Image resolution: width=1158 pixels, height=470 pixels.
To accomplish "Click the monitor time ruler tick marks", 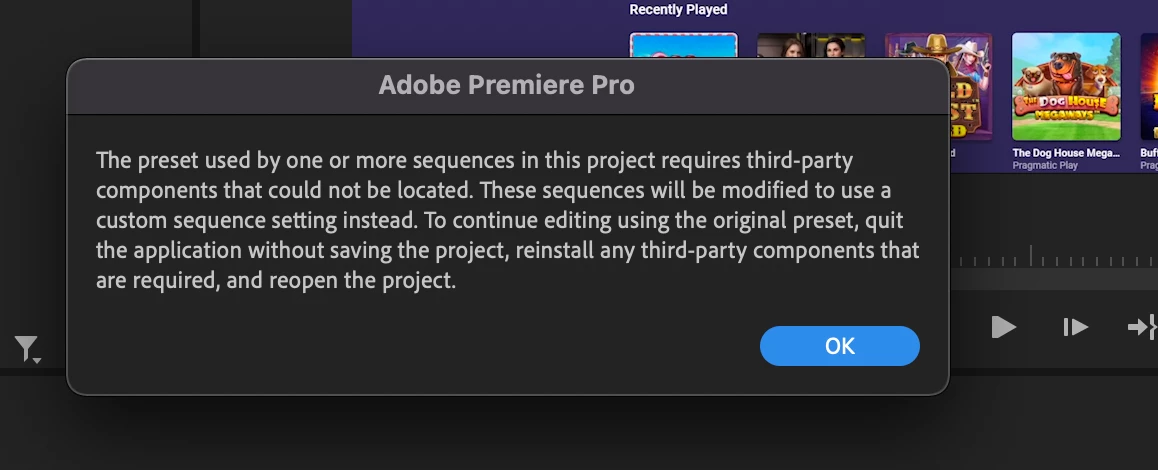I will coord(1050,260).
